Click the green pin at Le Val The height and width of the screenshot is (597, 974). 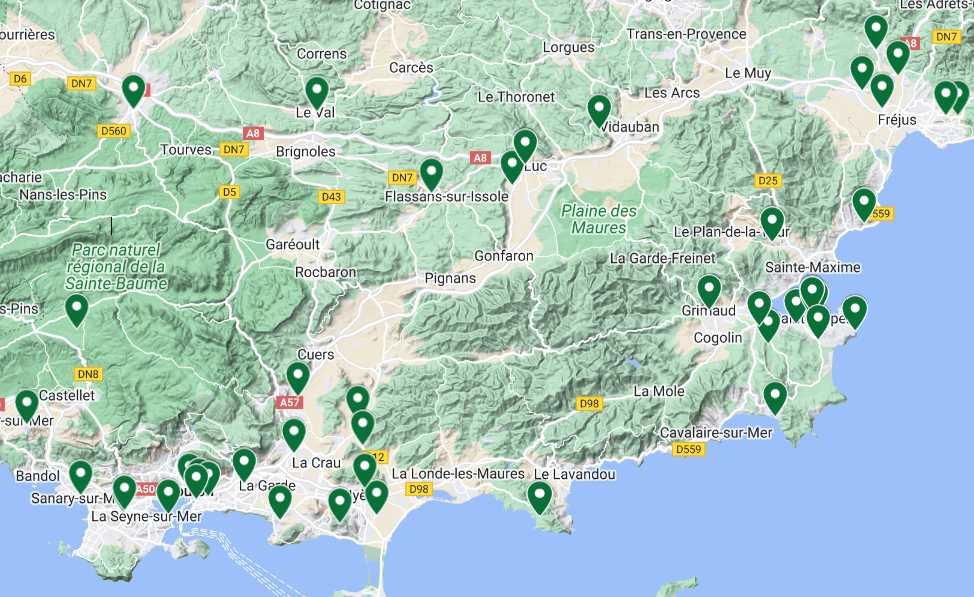[317, 93]
